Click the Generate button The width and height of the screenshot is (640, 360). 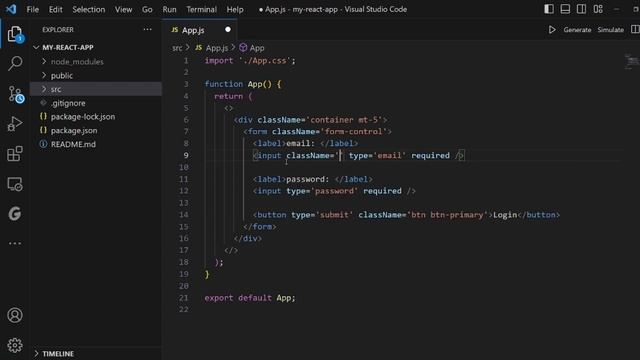pyautogui.click(x=577, y=30)
